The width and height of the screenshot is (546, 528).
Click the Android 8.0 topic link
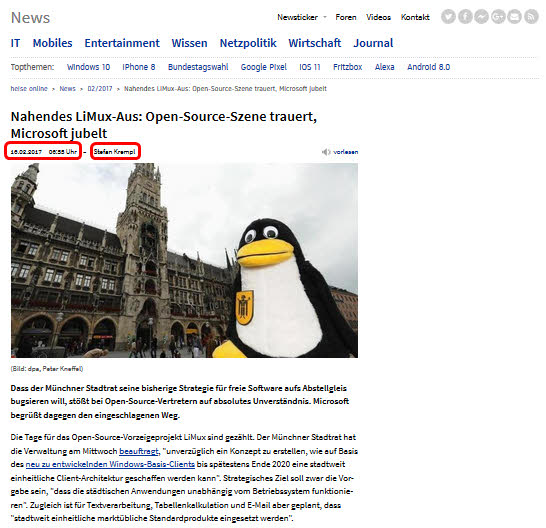(x=429, y=67)
